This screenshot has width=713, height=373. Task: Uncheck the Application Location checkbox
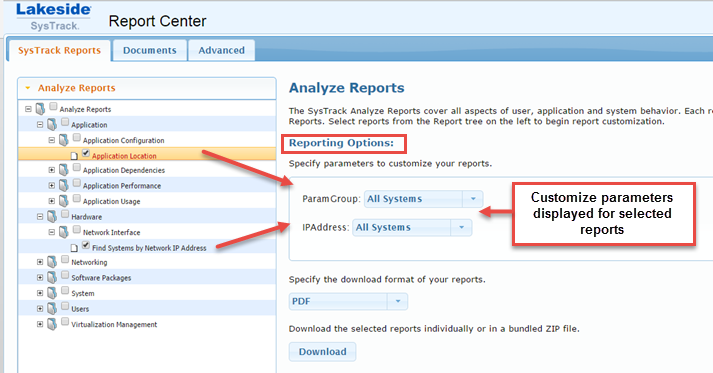coord(86,153)
